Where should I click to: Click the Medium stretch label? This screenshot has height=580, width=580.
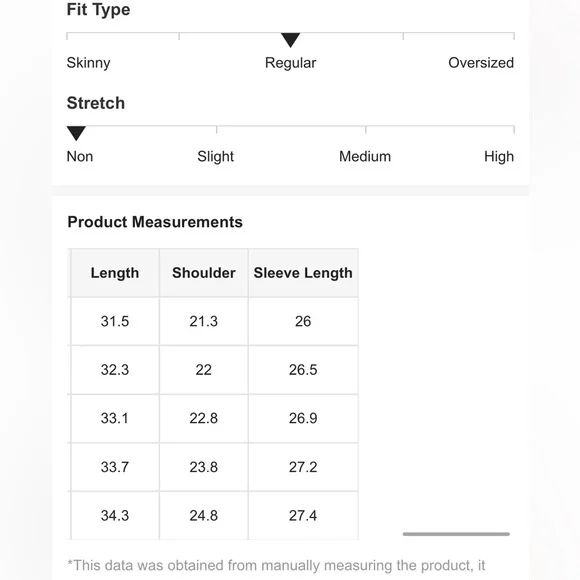(x=365, y=156)
